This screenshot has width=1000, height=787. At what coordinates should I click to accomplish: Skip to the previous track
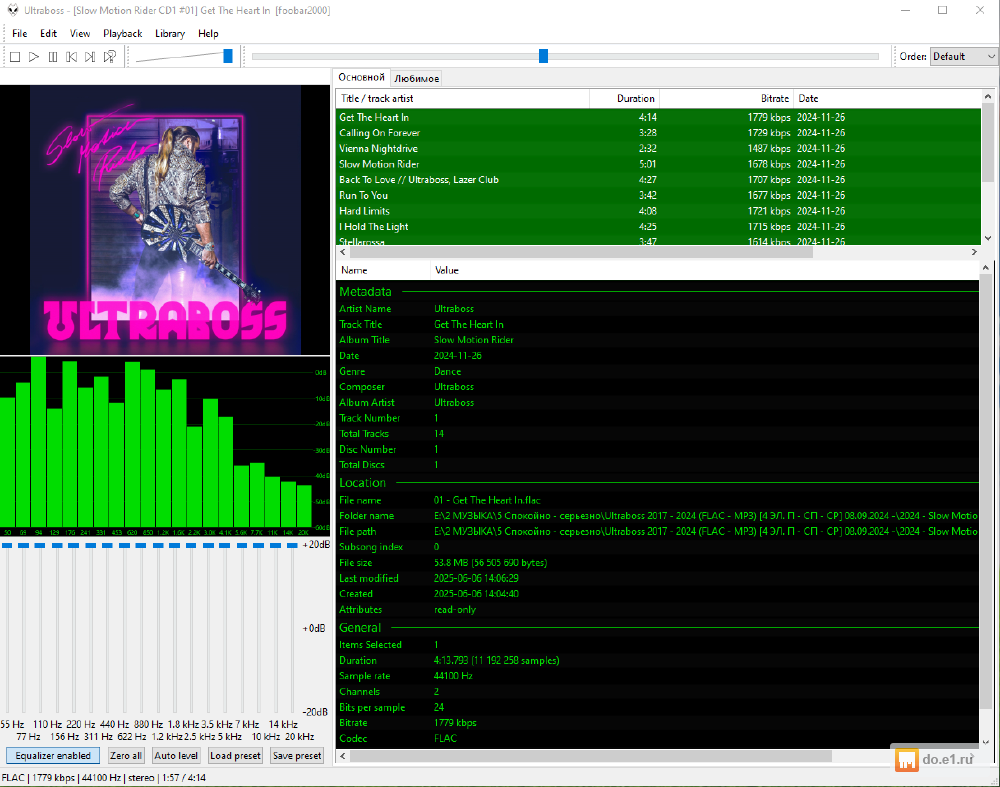pos(72,57)
